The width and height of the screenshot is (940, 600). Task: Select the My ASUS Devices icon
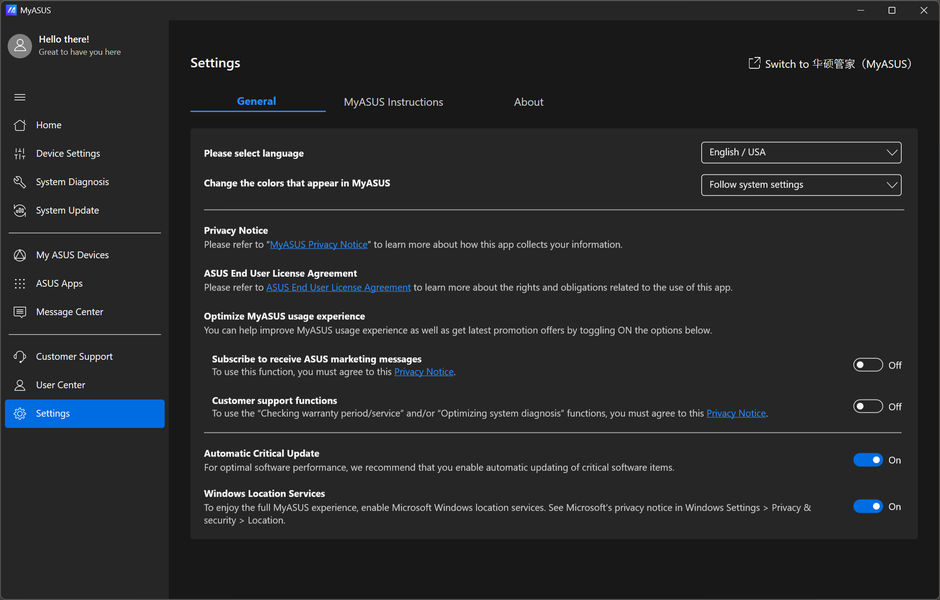click(x=20, y=255)
